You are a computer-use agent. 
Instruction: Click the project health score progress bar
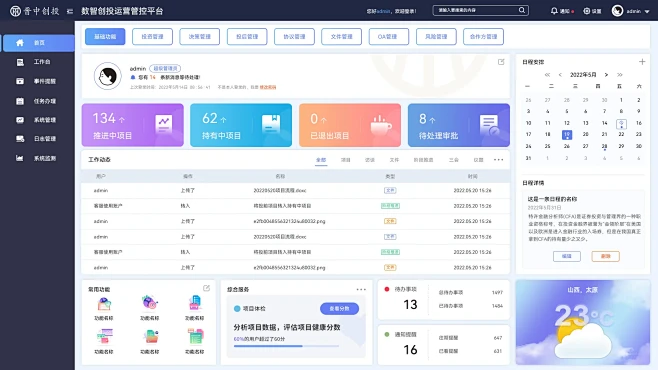pos(286,346)
